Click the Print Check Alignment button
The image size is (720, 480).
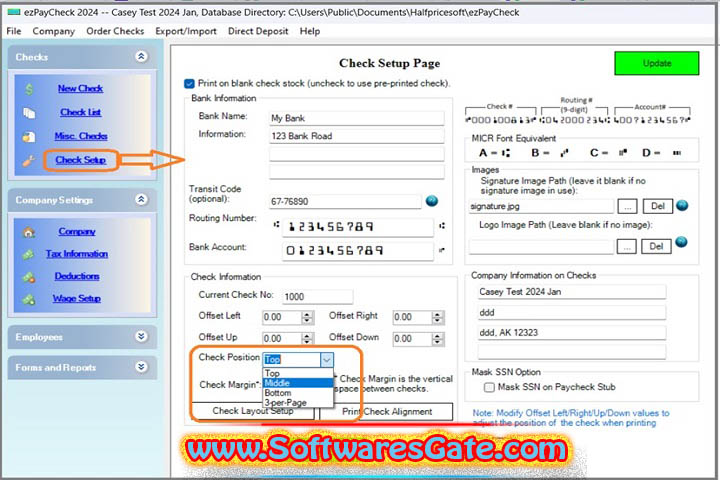click(x=387, y=412)
